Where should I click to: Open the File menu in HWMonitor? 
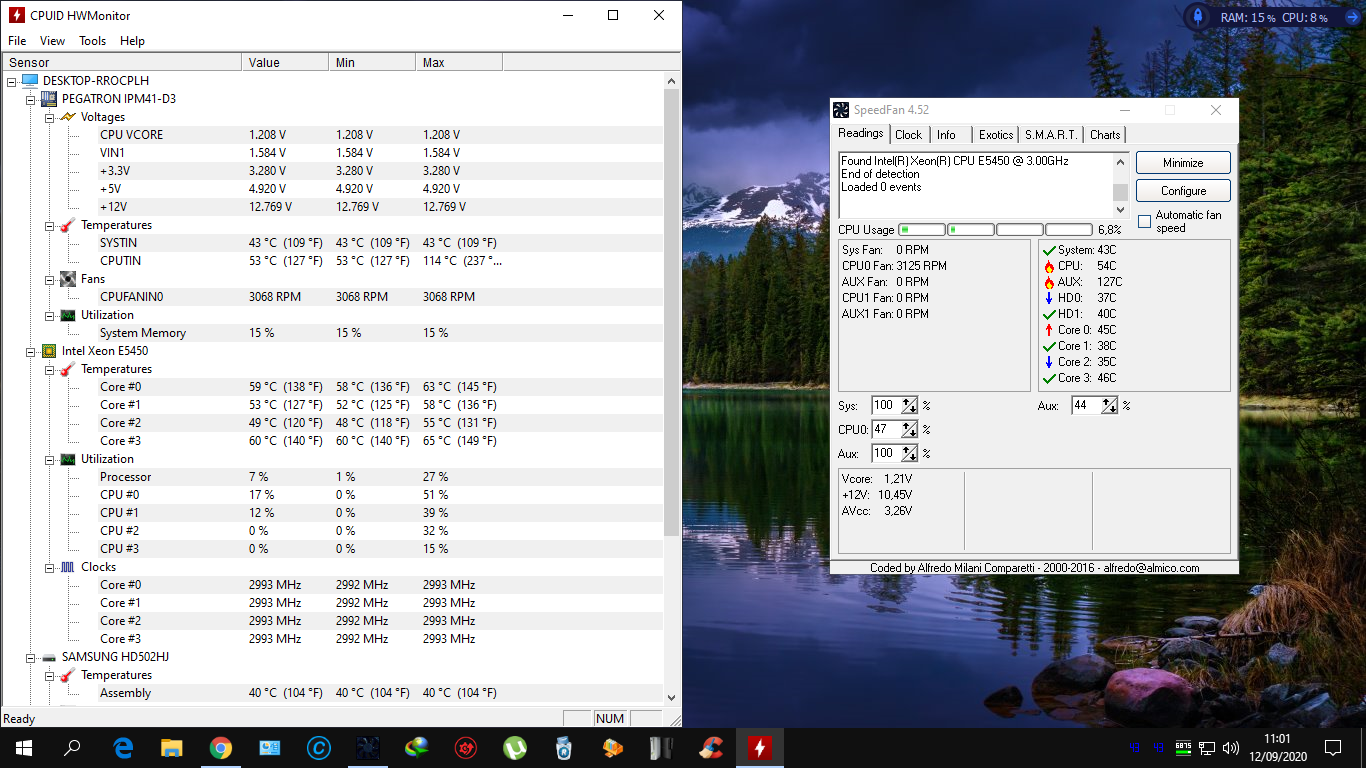point(17,41)
